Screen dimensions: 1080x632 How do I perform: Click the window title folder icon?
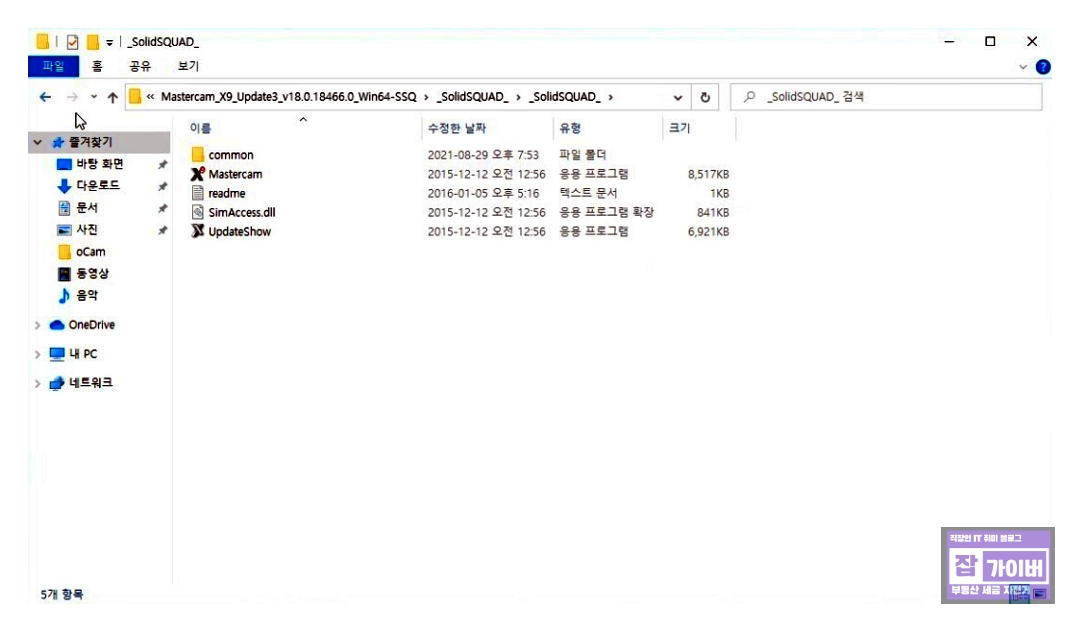(x=43, y=42)
